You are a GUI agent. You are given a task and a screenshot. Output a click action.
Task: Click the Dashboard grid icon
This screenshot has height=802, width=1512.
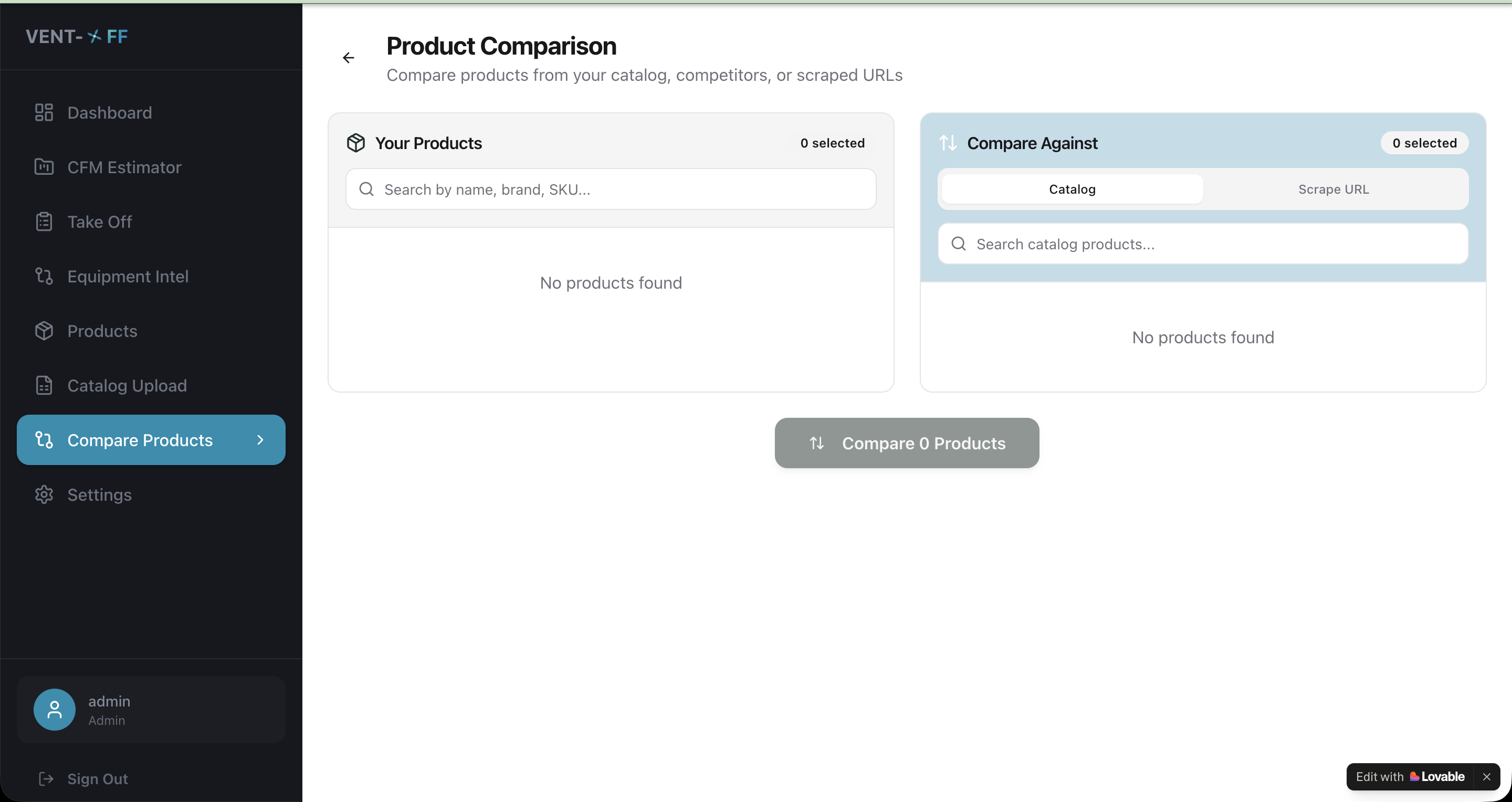(x=44, y=112)
